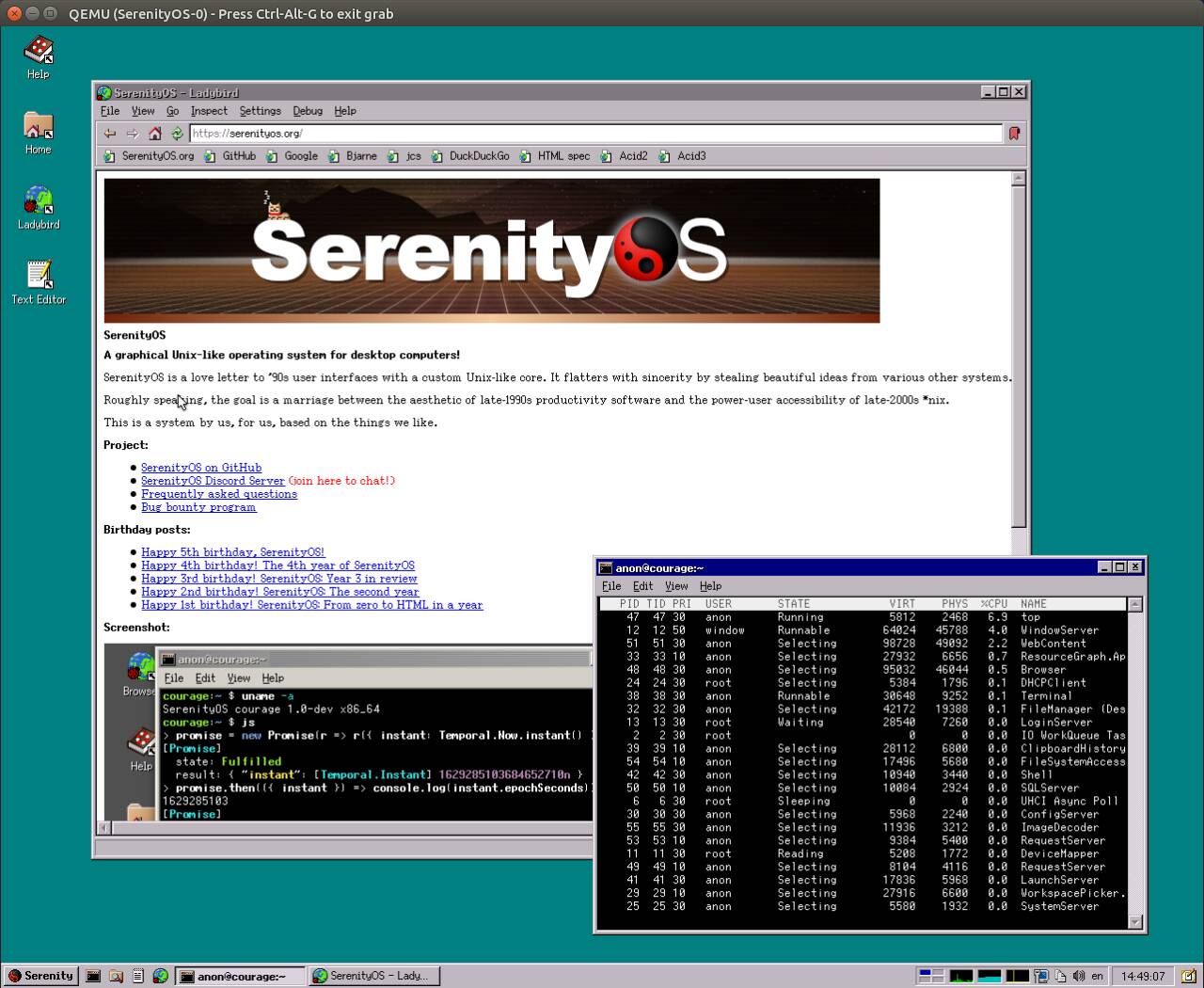
Task: Open the Bjarne bookmark
Action: click(352, 156)
